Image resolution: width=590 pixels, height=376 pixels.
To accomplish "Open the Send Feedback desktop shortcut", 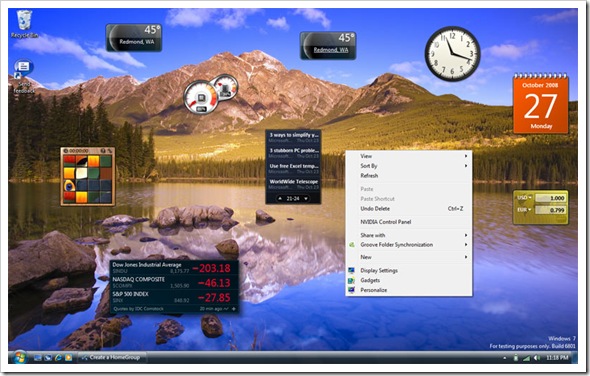I will tap(24, 77).
